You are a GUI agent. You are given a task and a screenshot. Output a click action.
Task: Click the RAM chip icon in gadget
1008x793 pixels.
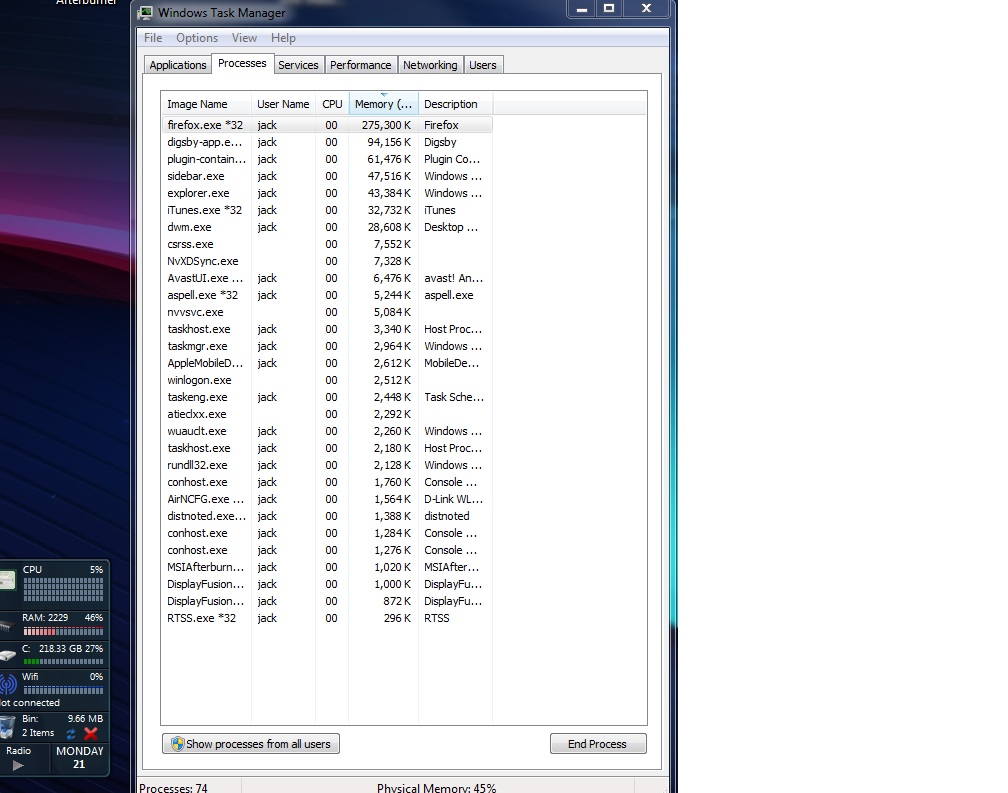(x=6, y=627)
